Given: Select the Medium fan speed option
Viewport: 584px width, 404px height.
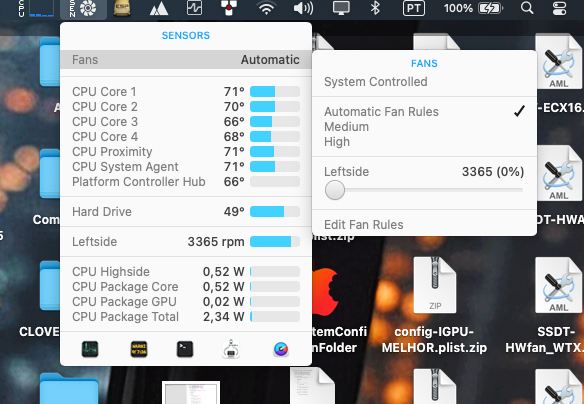Looking at the screenshot, I should coord(346,127).
